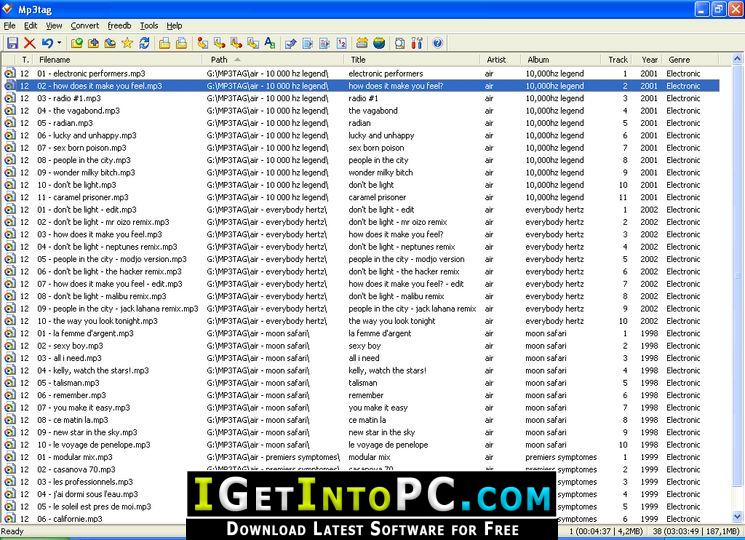The image size is (745, 540).
Task: Sort by the Path column header
Action: tap(273, 60)
